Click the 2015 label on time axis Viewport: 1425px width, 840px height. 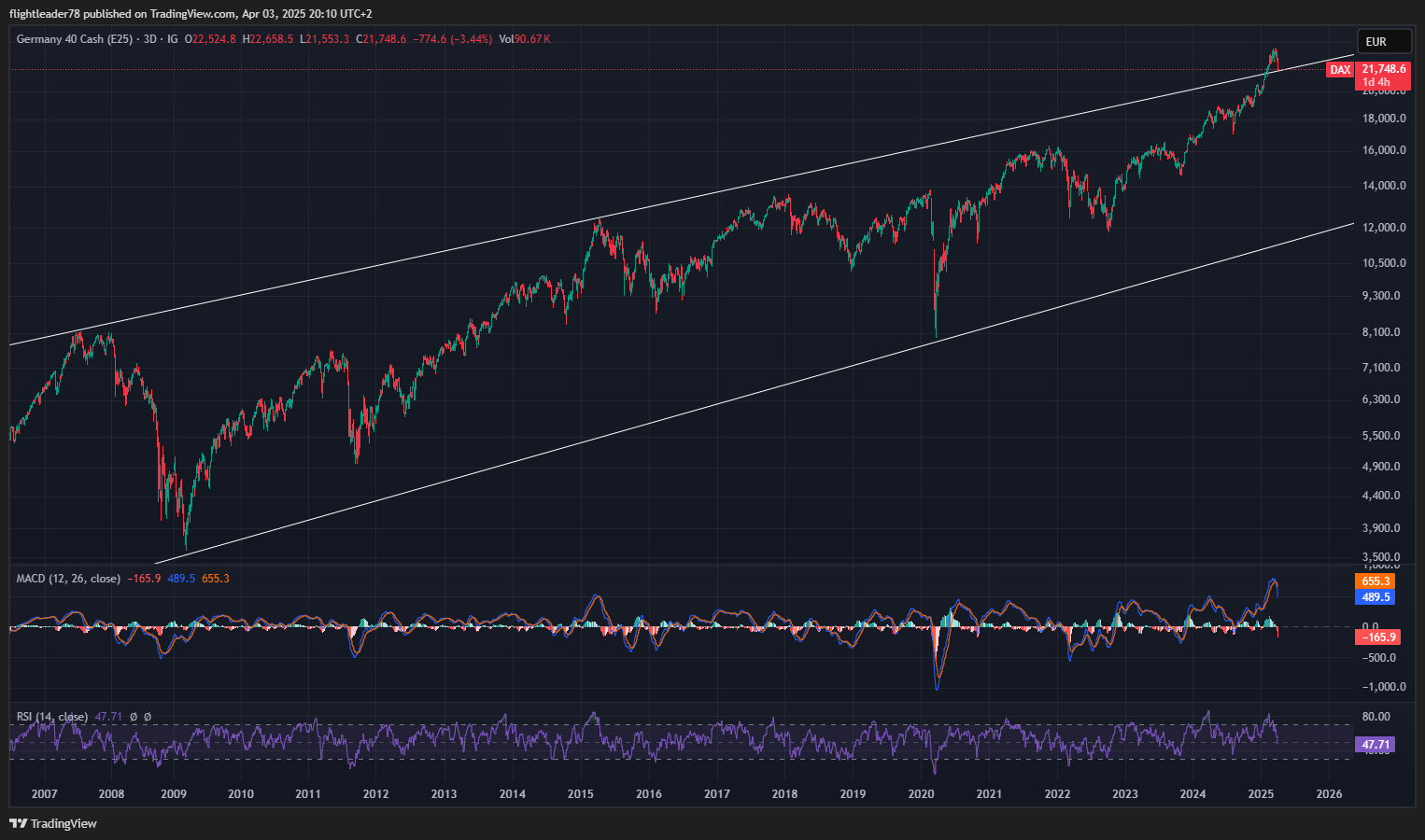580,794
